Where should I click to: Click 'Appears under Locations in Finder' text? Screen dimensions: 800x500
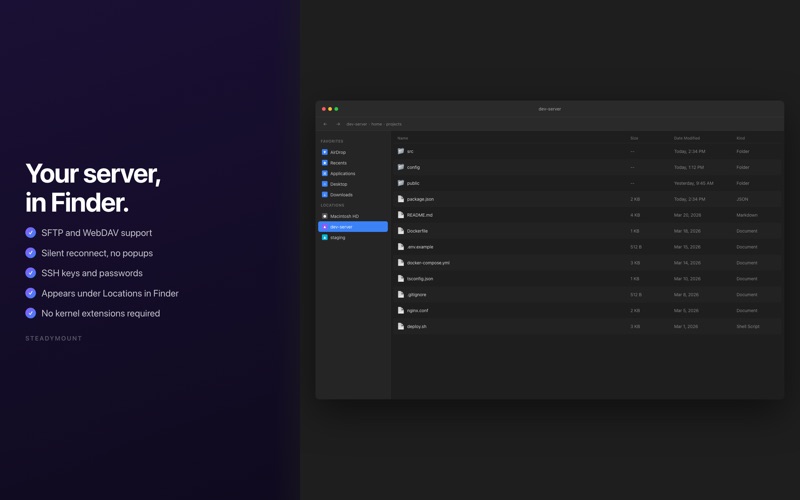(110, 293)
